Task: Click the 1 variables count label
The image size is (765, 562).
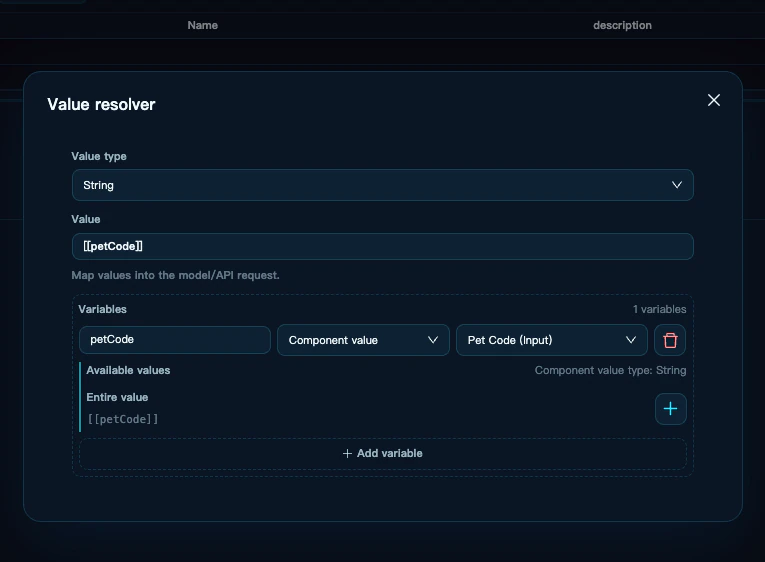Action: pos(659,309)
